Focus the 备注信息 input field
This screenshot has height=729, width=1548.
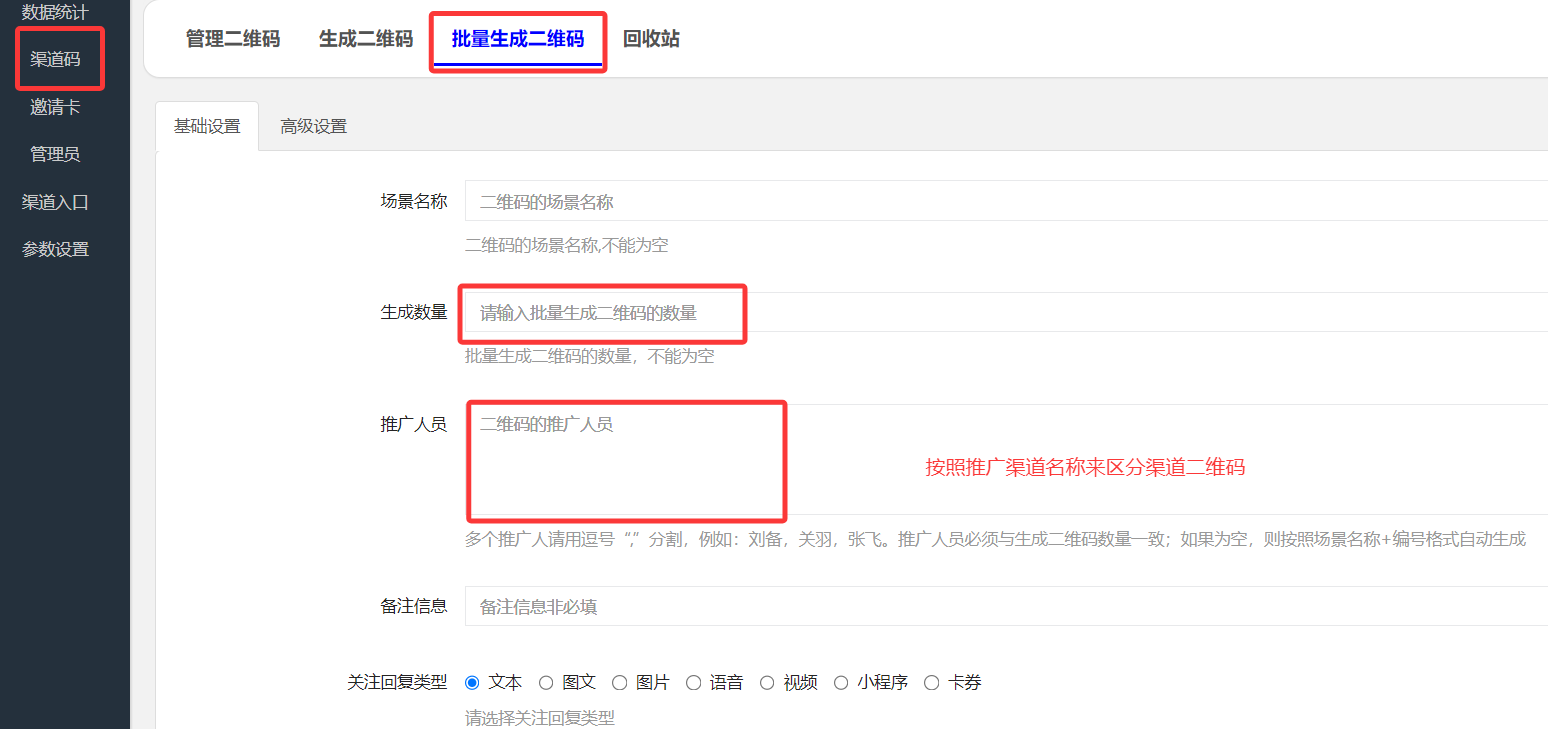pos(1006,606)
